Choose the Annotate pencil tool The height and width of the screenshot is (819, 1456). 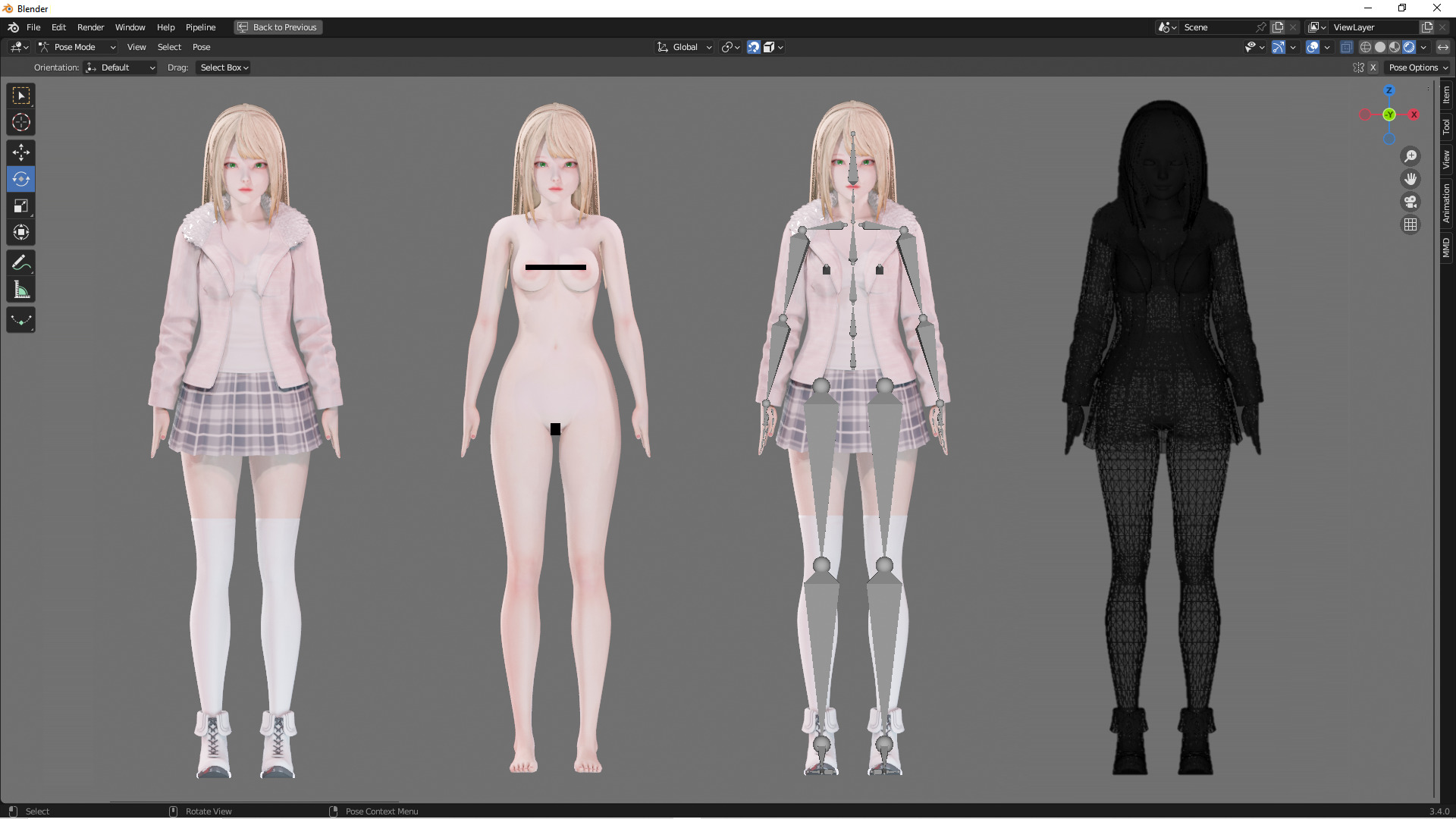tap(21, 263)
